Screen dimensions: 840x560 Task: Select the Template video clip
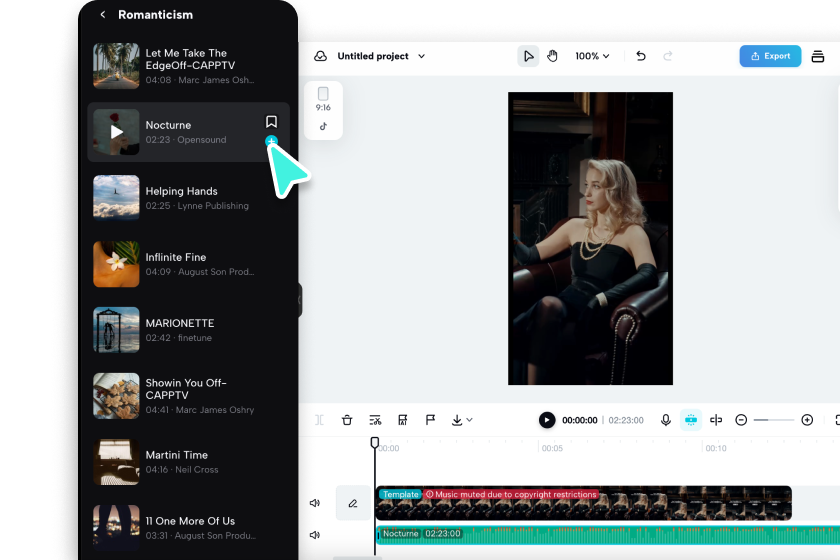click(x=584, y=503)
